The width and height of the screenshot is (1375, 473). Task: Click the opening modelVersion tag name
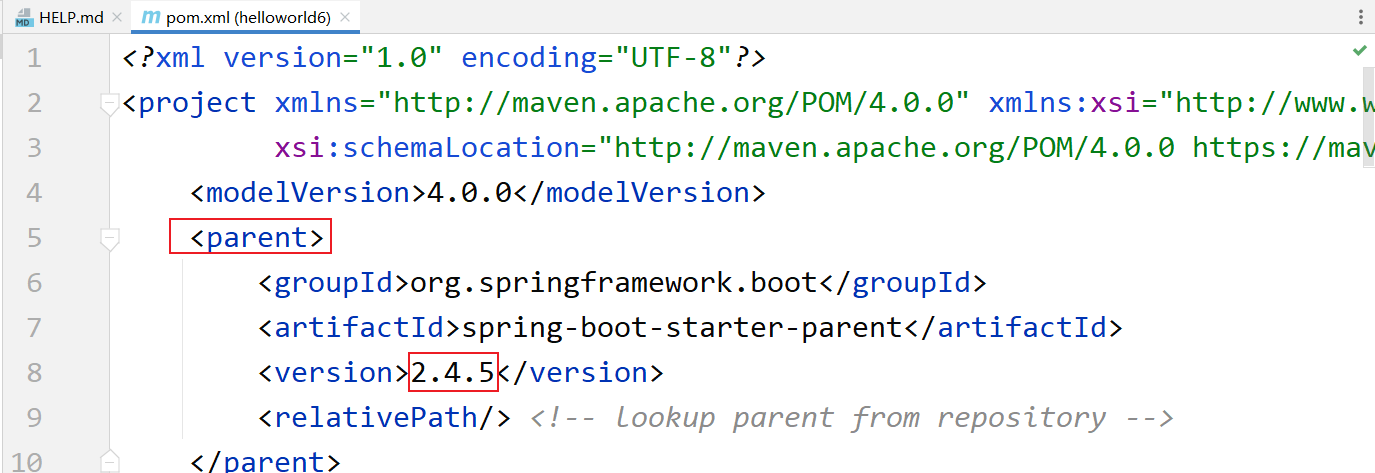[310, 192]
